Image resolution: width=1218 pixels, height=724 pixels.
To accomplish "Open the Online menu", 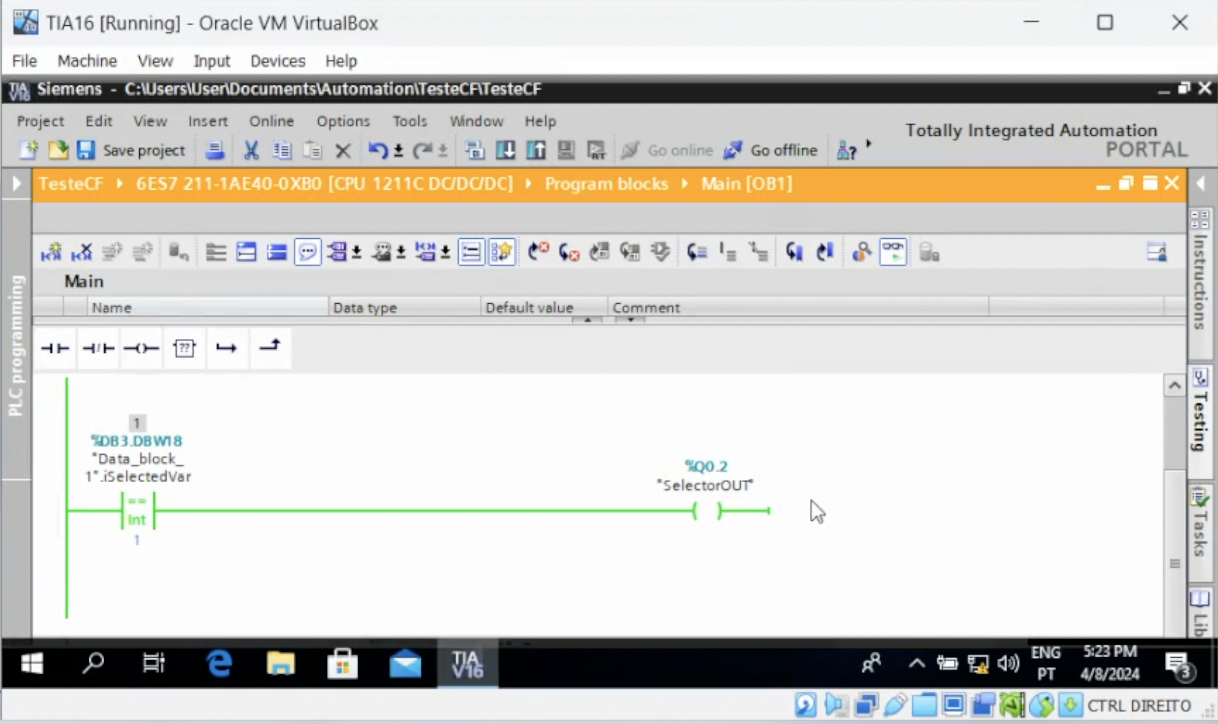I will 271,121.
